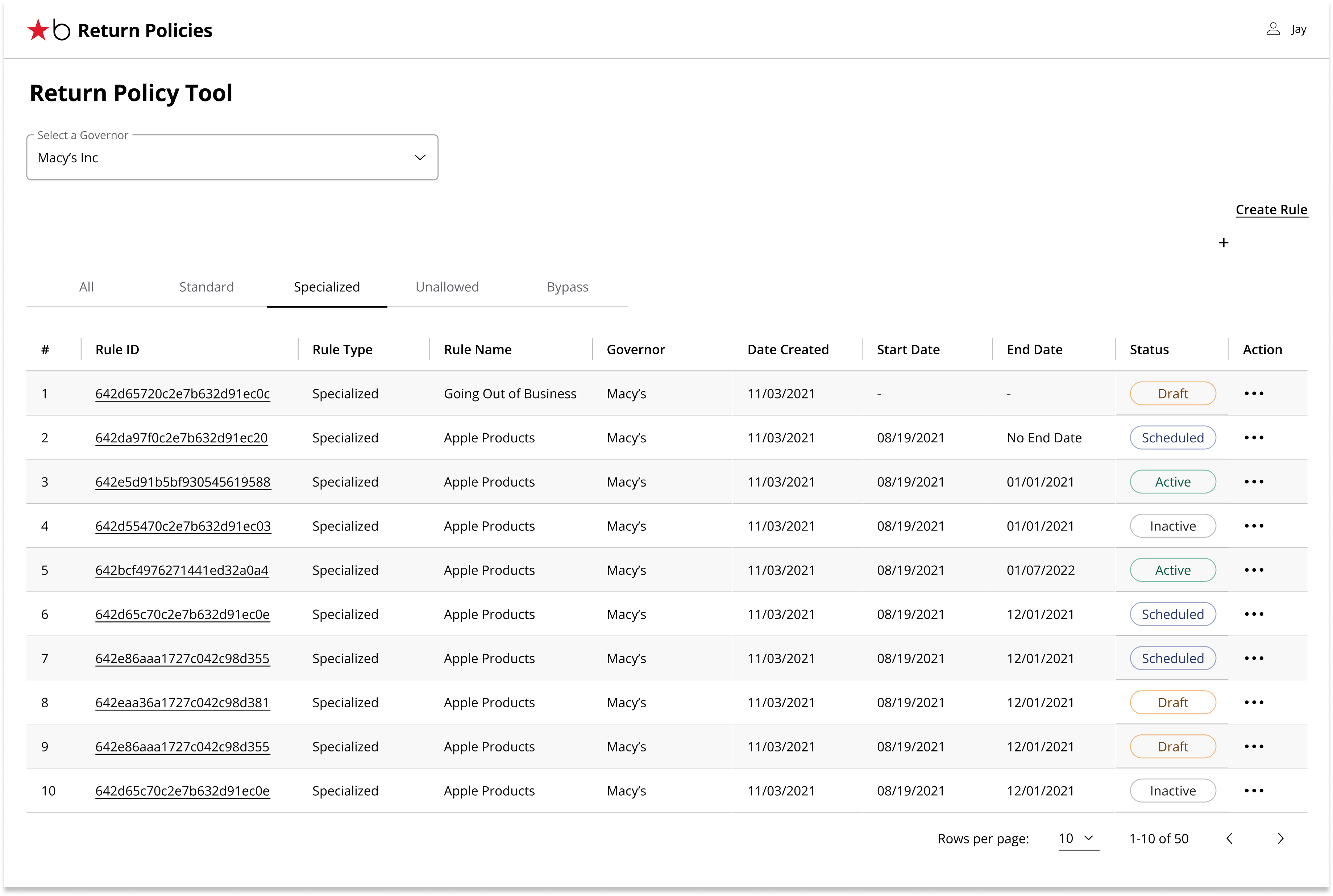The height and width of the screenshot is (896, 1333).
Task: Click the Scheduled badge in row 2
Action: click(1172, 438)
